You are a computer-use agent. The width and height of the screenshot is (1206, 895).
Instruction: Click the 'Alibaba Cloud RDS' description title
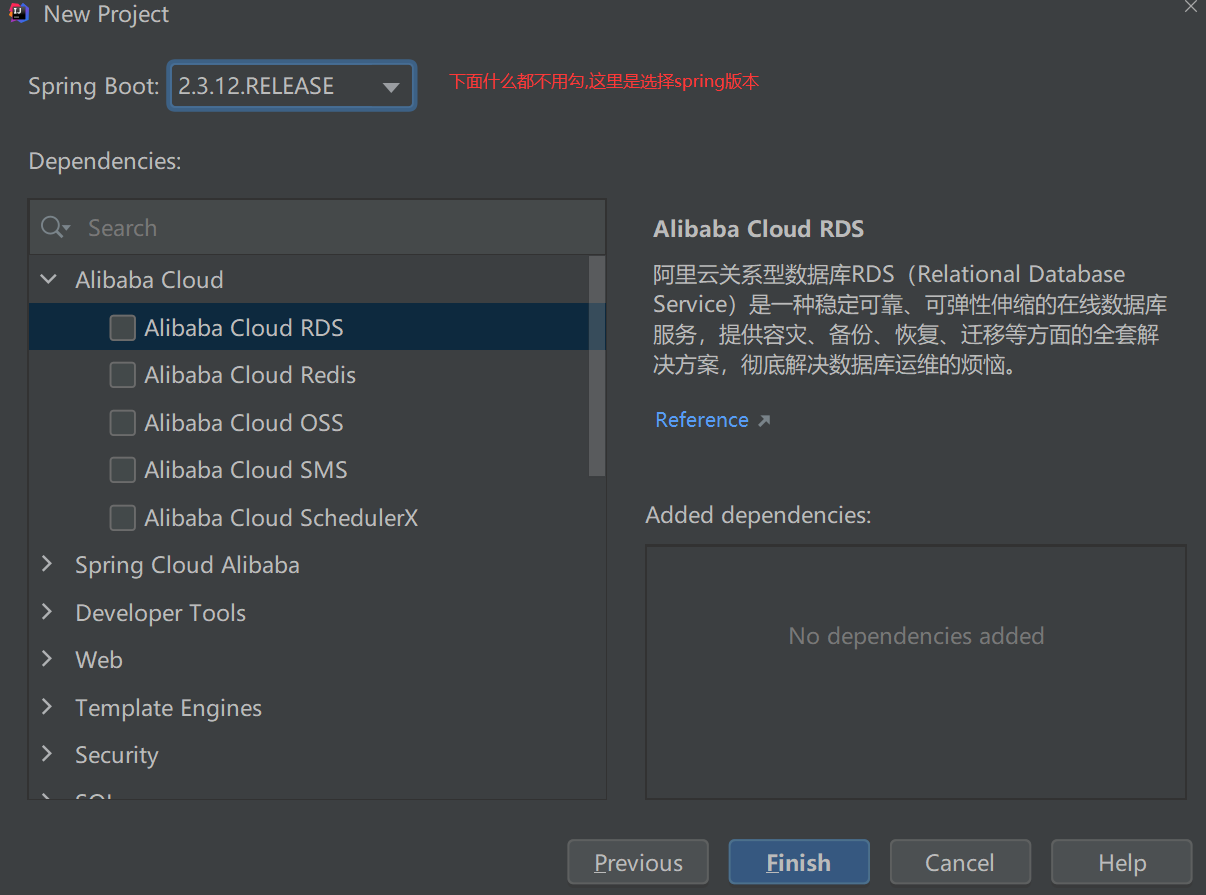[759, 229]
